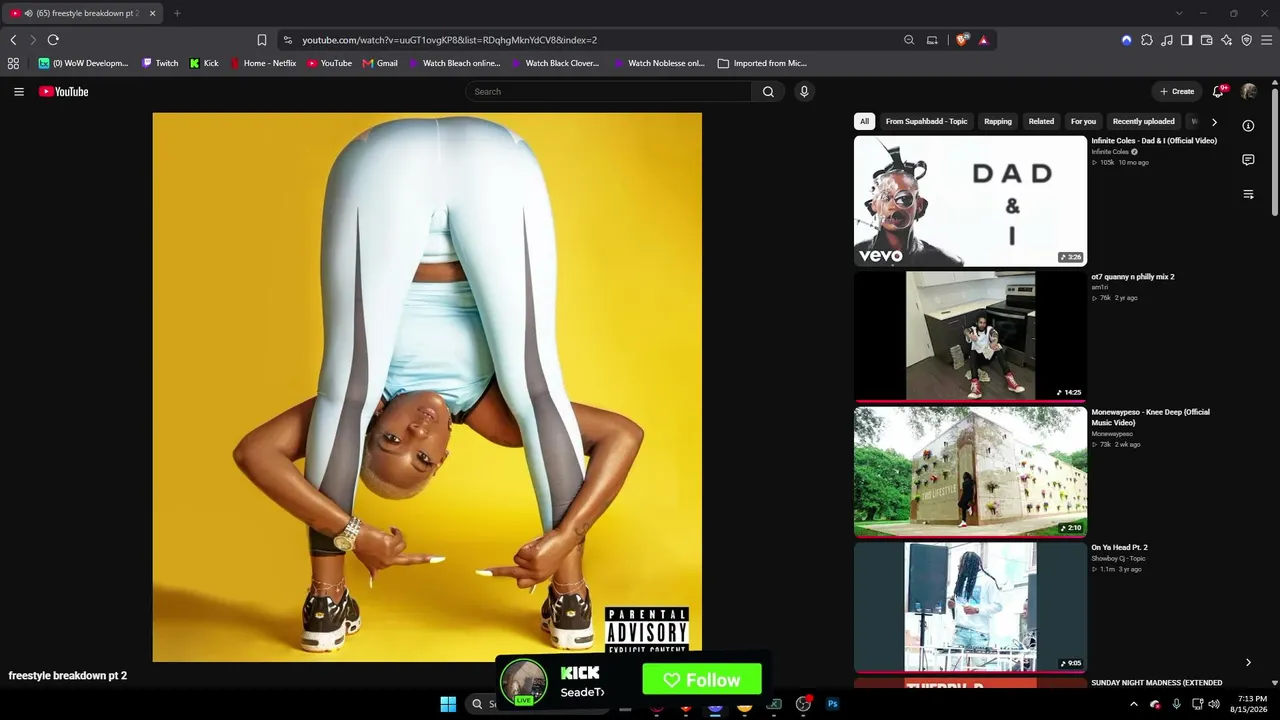Bookmark this page in the address bar

[x=262, y=40]
